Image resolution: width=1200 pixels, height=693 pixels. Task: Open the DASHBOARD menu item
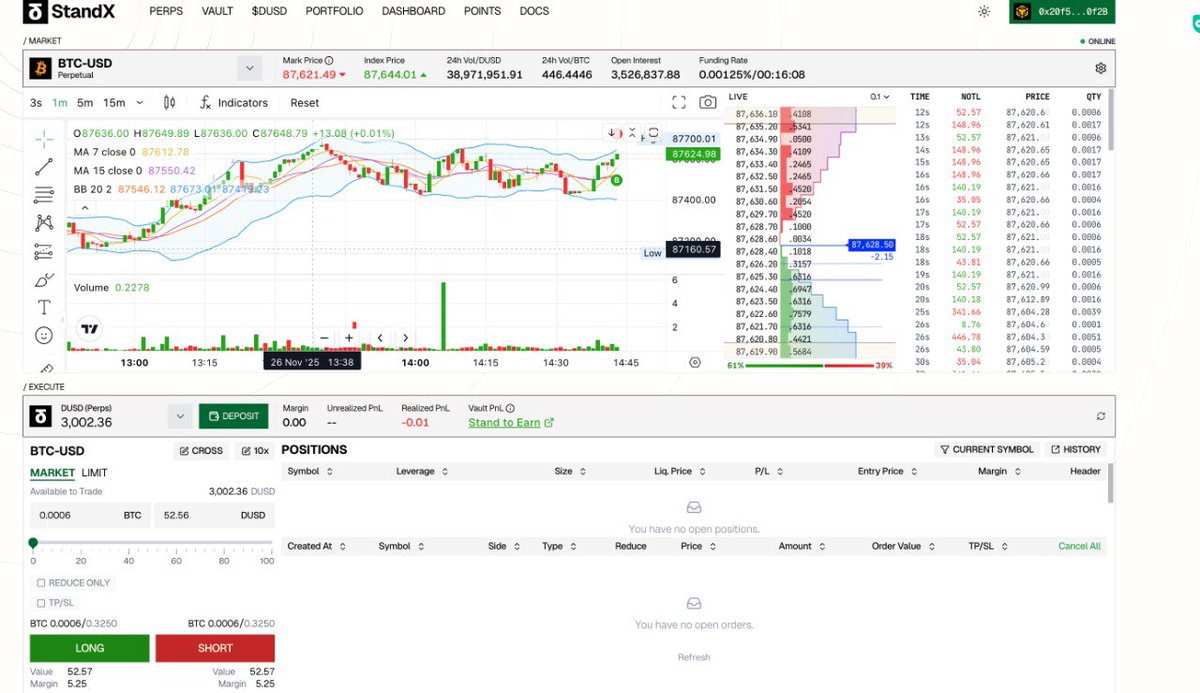[413, 11]
